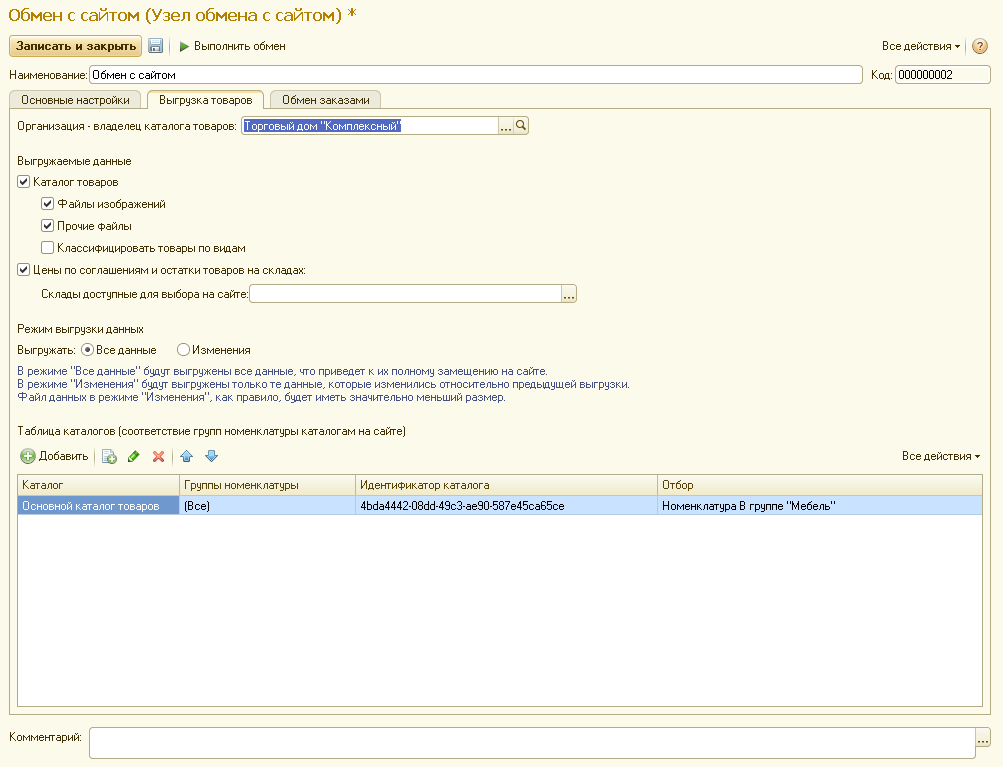Move catalog row up with arrow icon
This screenshot has height=767, width=1003.
click(186, 456)
